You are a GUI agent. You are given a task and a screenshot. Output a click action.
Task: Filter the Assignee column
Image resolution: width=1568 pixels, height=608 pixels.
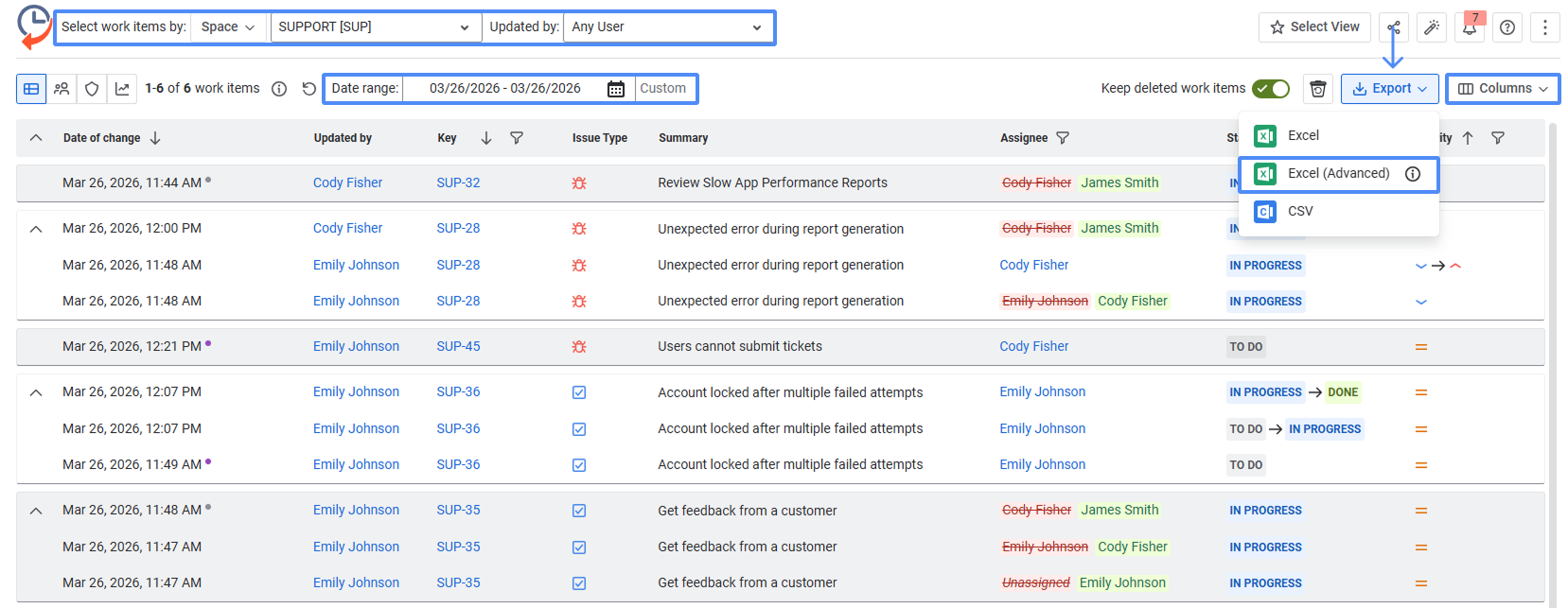click(x=1063, y=138)
